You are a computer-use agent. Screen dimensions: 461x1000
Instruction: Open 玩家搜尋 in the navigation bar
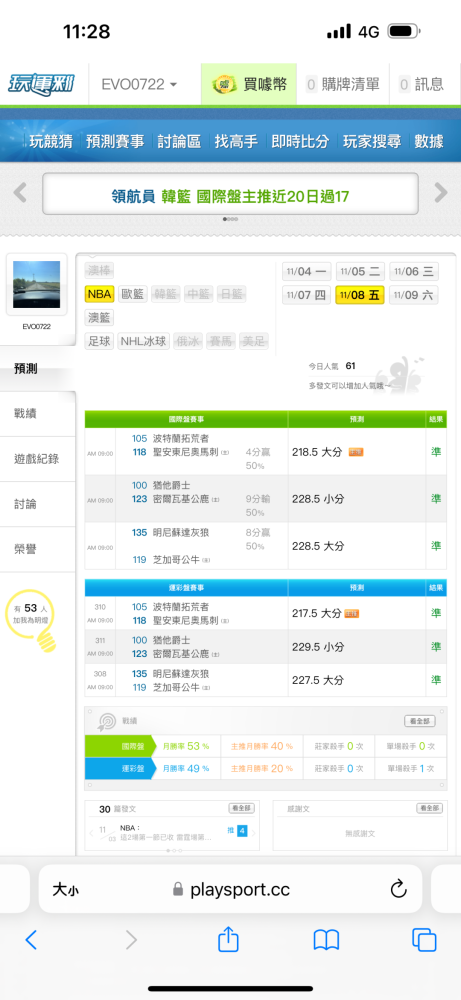372,141
